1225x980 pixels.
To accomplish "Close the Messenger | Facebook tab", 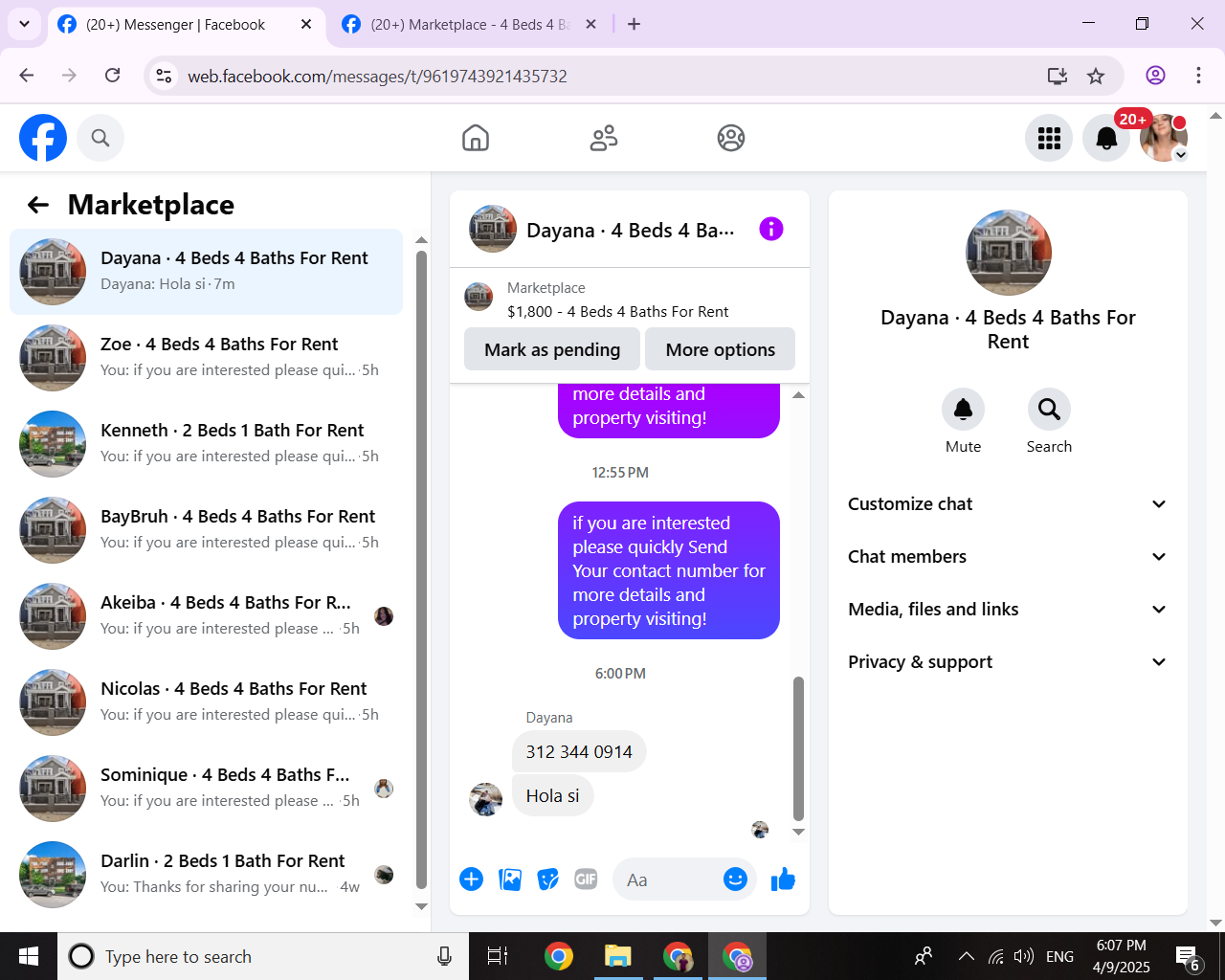I will [x=306, y=24].
